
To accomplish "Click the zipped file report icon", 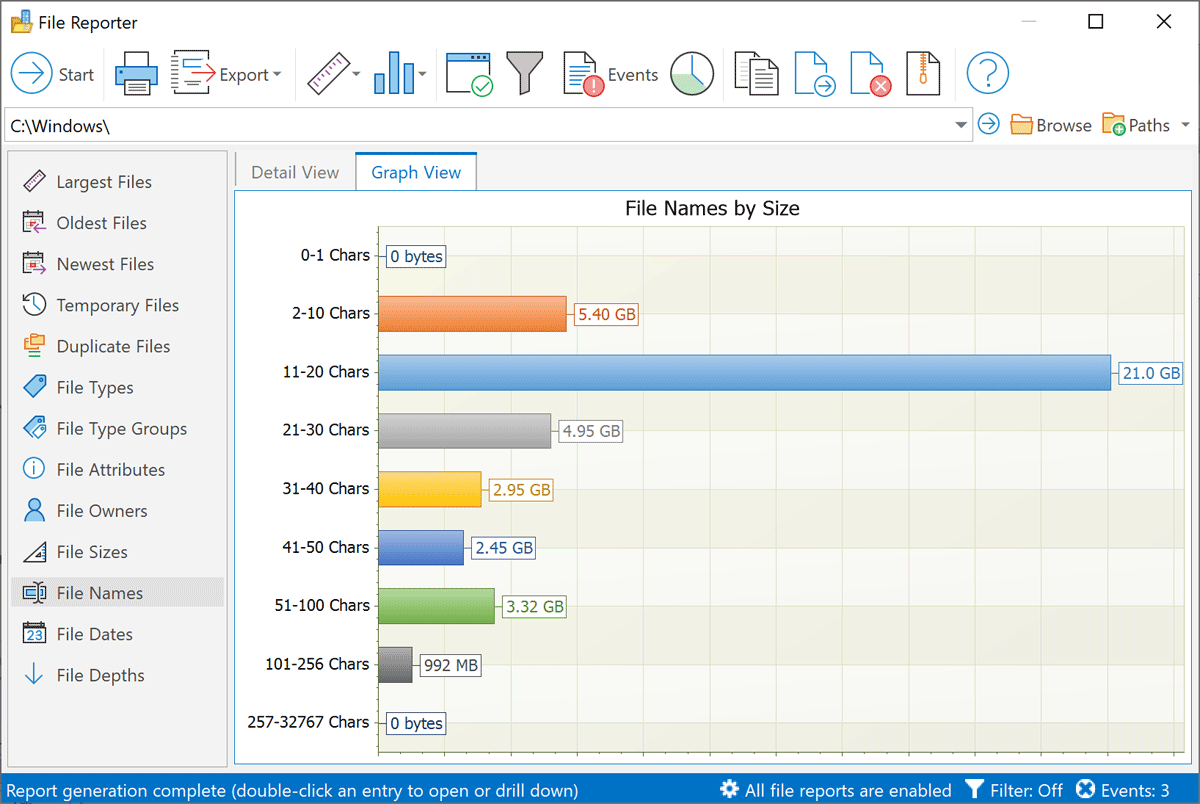I will (922, 73).
